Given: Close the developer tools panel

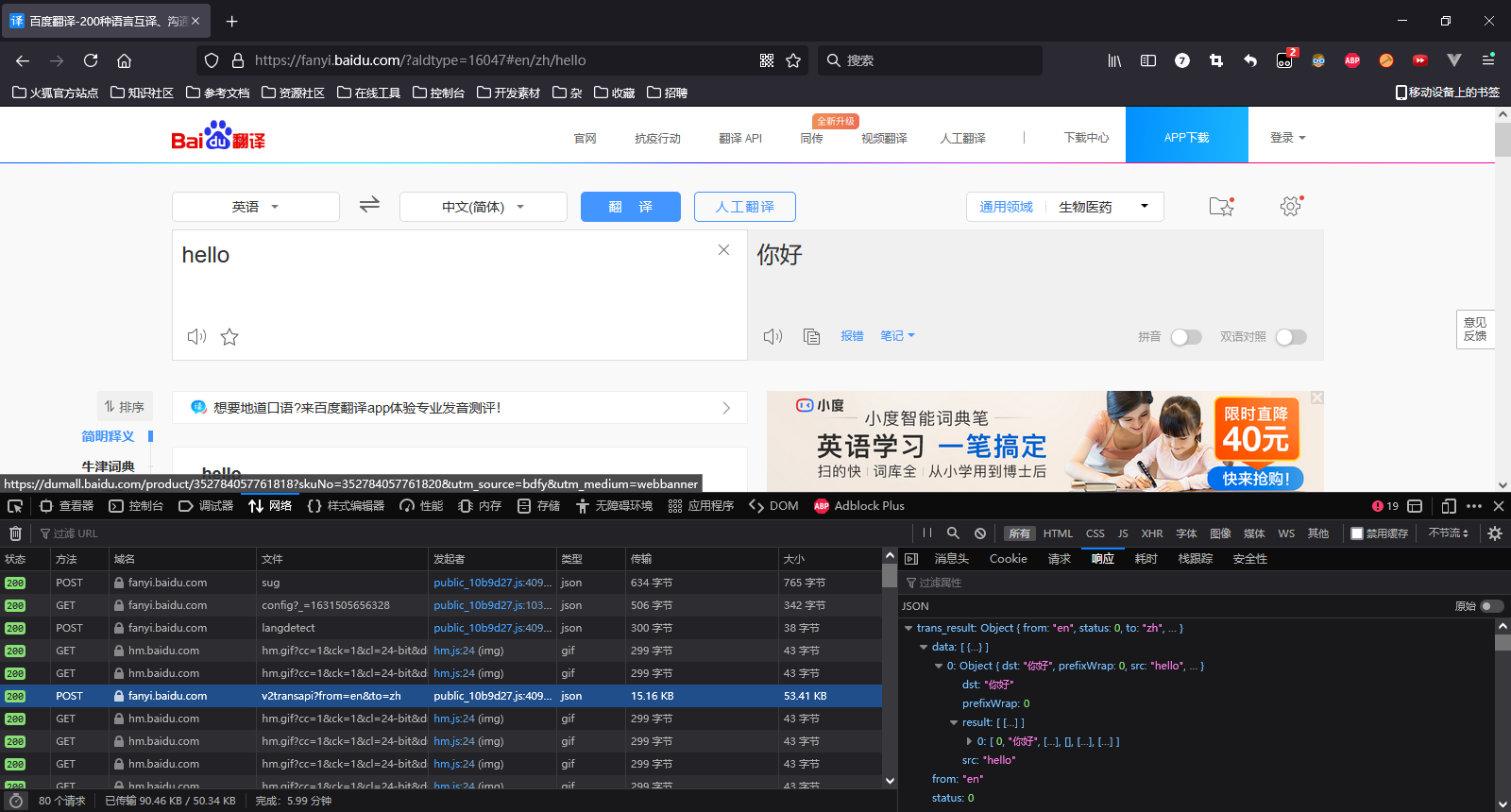Looking at the screenshot, I should (1499, 506).
